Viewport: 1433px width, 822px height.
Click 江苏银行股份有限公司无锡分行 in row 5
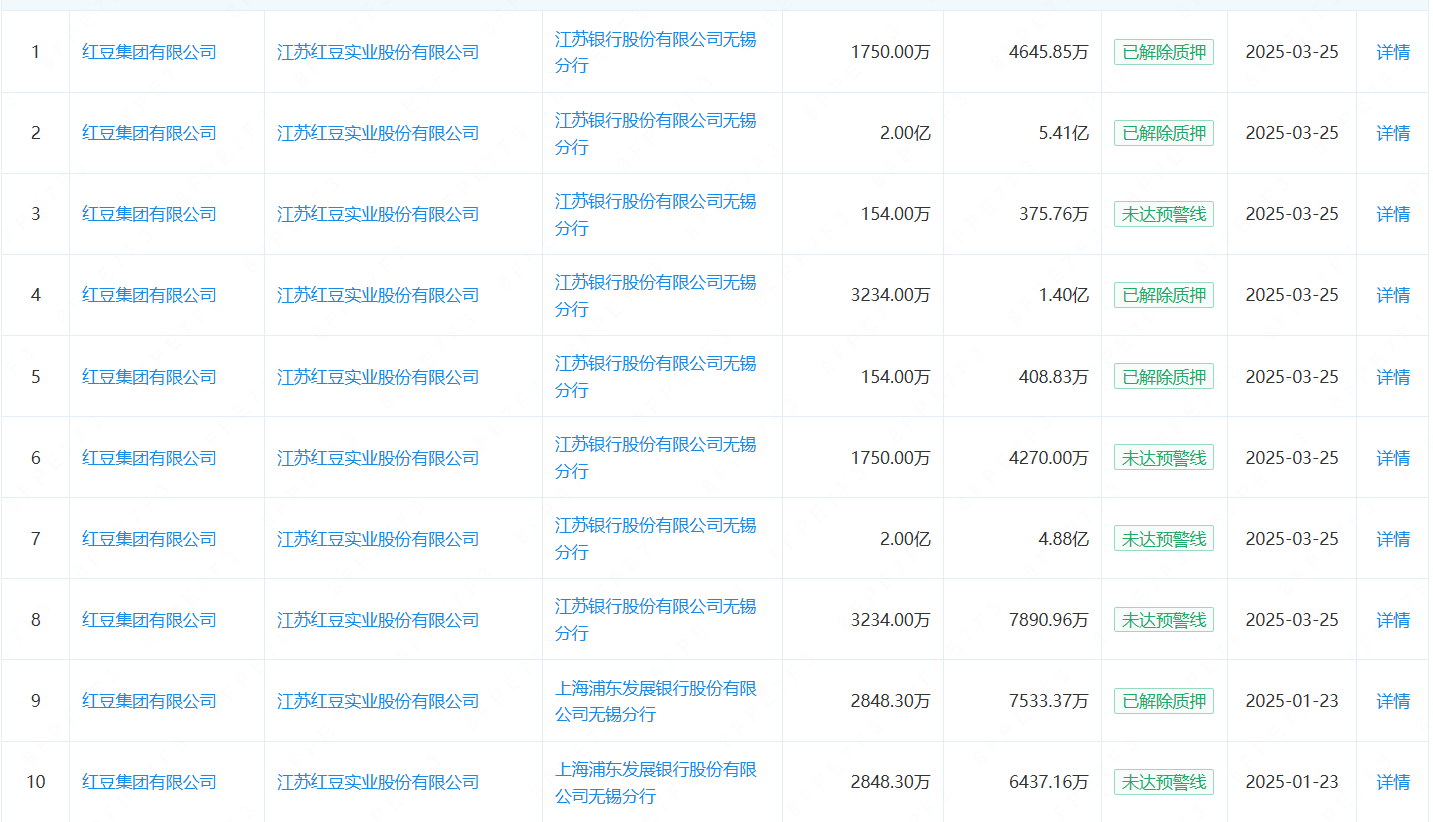click(656, 377)
